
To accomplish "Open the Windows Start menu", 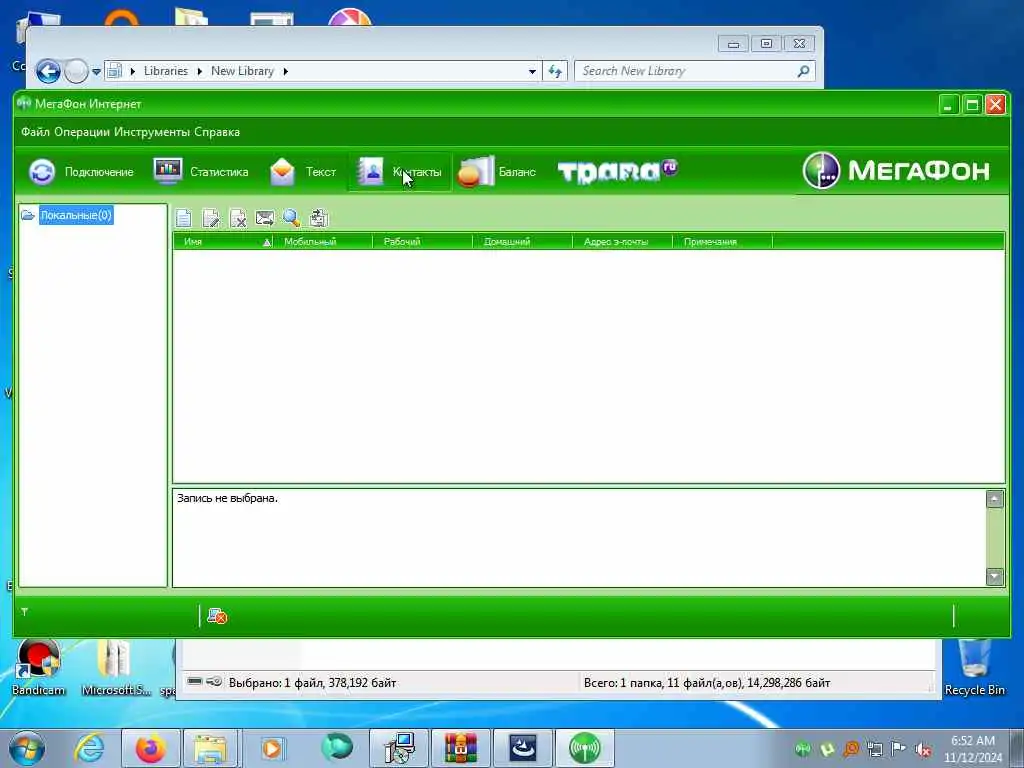I will (x=26, y=748).
